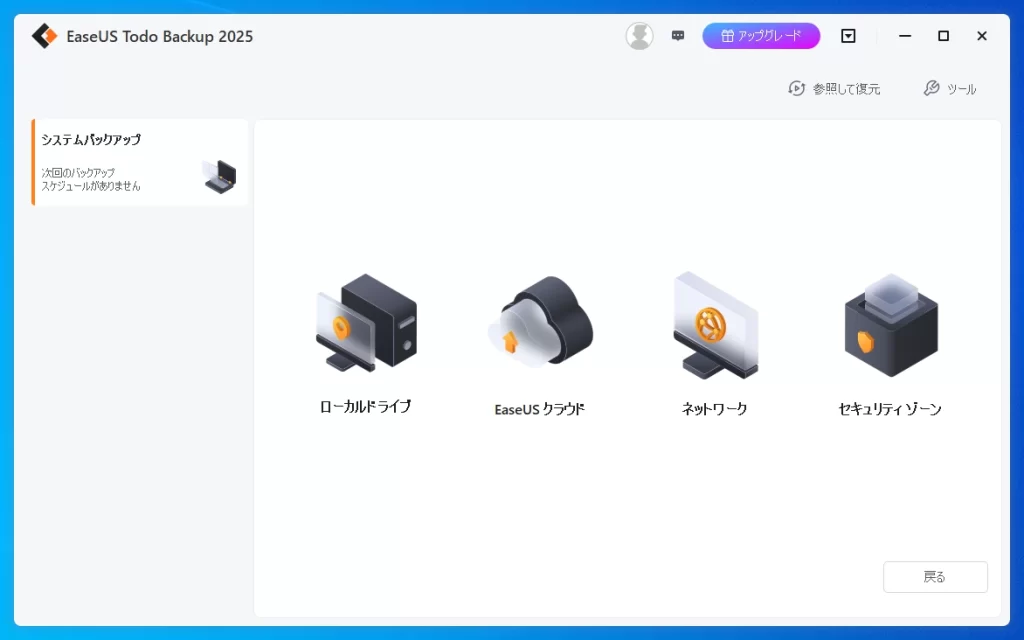1024x640 pixels.
Task: Minimize the EaseUS Todo Backup window
Action: pos(905,36)
